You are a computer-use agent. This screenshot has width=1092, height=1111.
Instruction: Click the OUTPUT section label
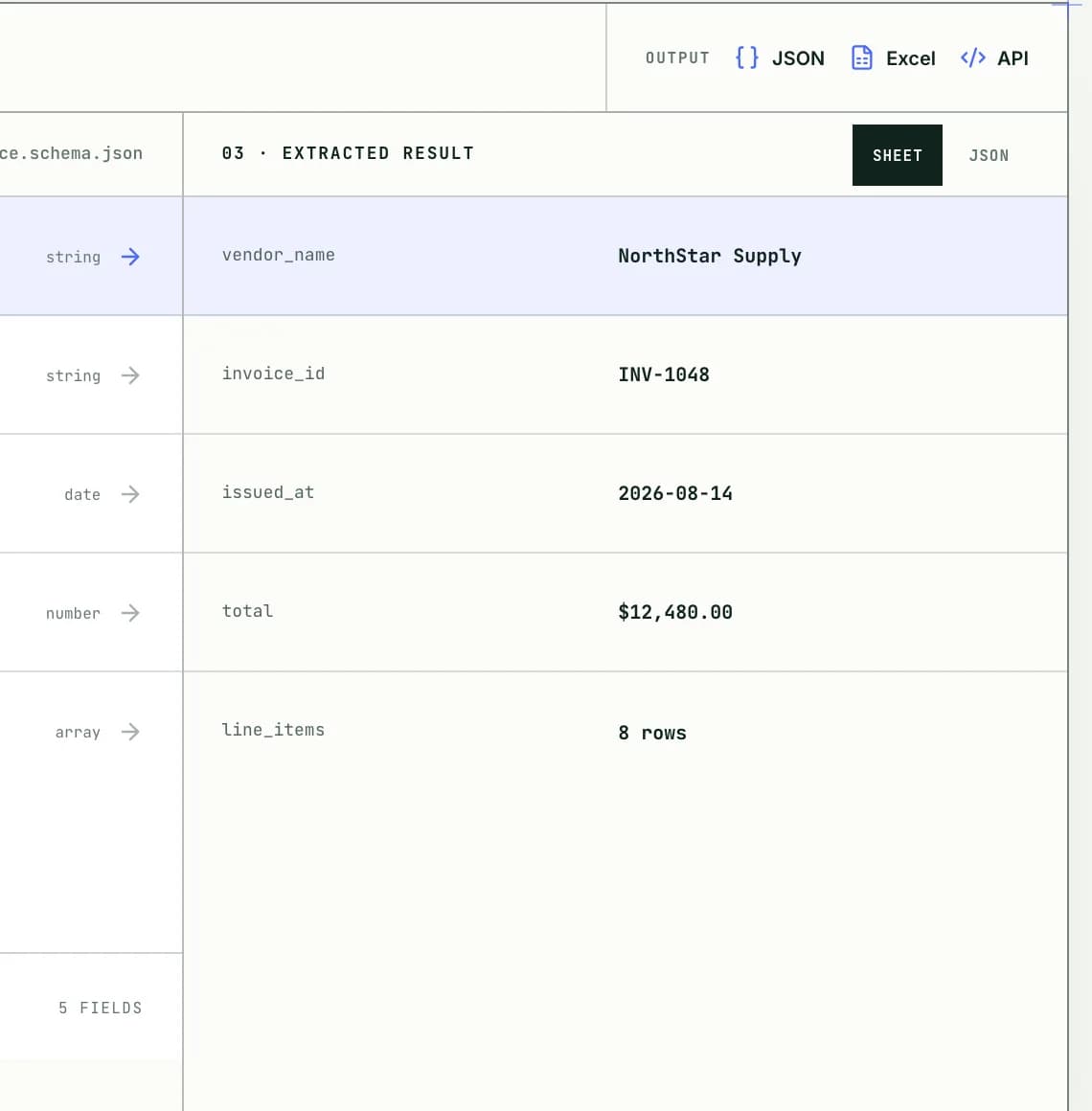pos(677,58)
